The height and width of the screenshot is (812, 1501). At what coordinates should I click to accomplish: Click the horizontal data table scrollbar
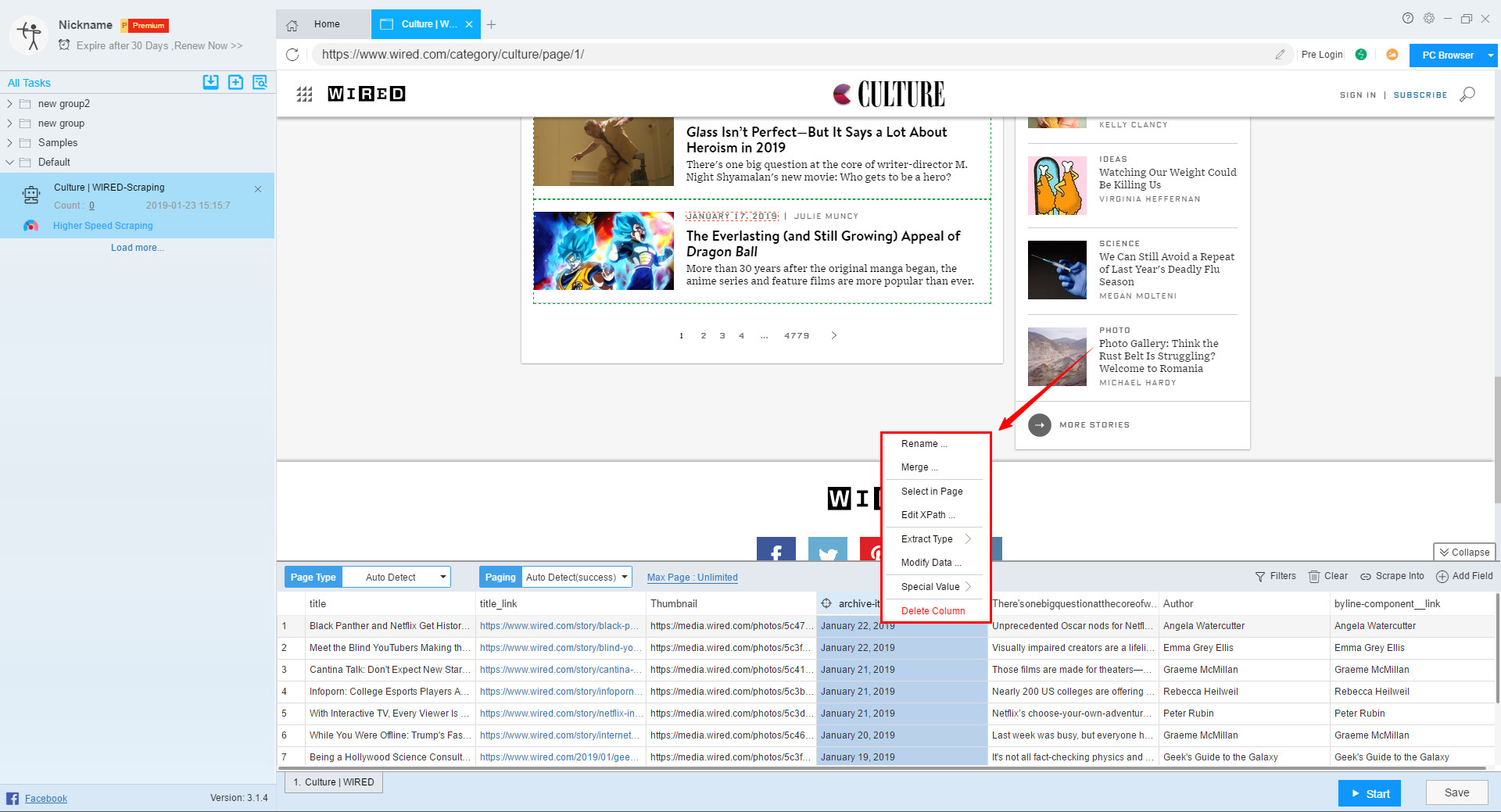tap(883, 768)
